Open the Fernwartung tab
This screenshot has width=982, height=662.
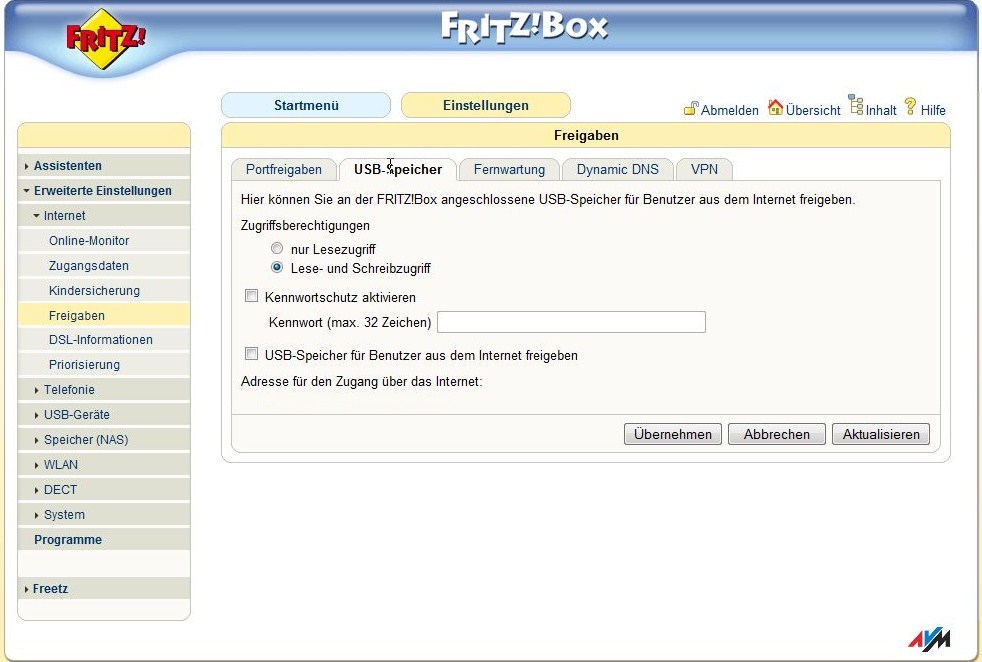tap(509, 170)
